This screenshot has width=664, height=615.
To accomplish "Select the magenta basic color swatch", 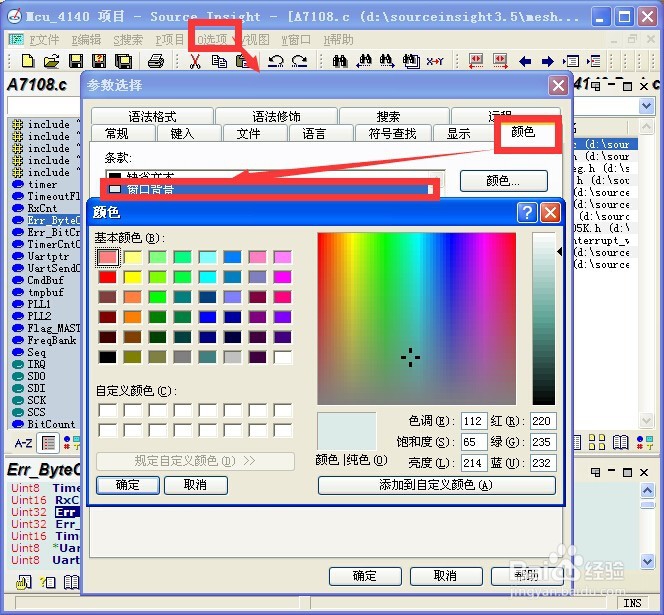I will click(282, 277).
